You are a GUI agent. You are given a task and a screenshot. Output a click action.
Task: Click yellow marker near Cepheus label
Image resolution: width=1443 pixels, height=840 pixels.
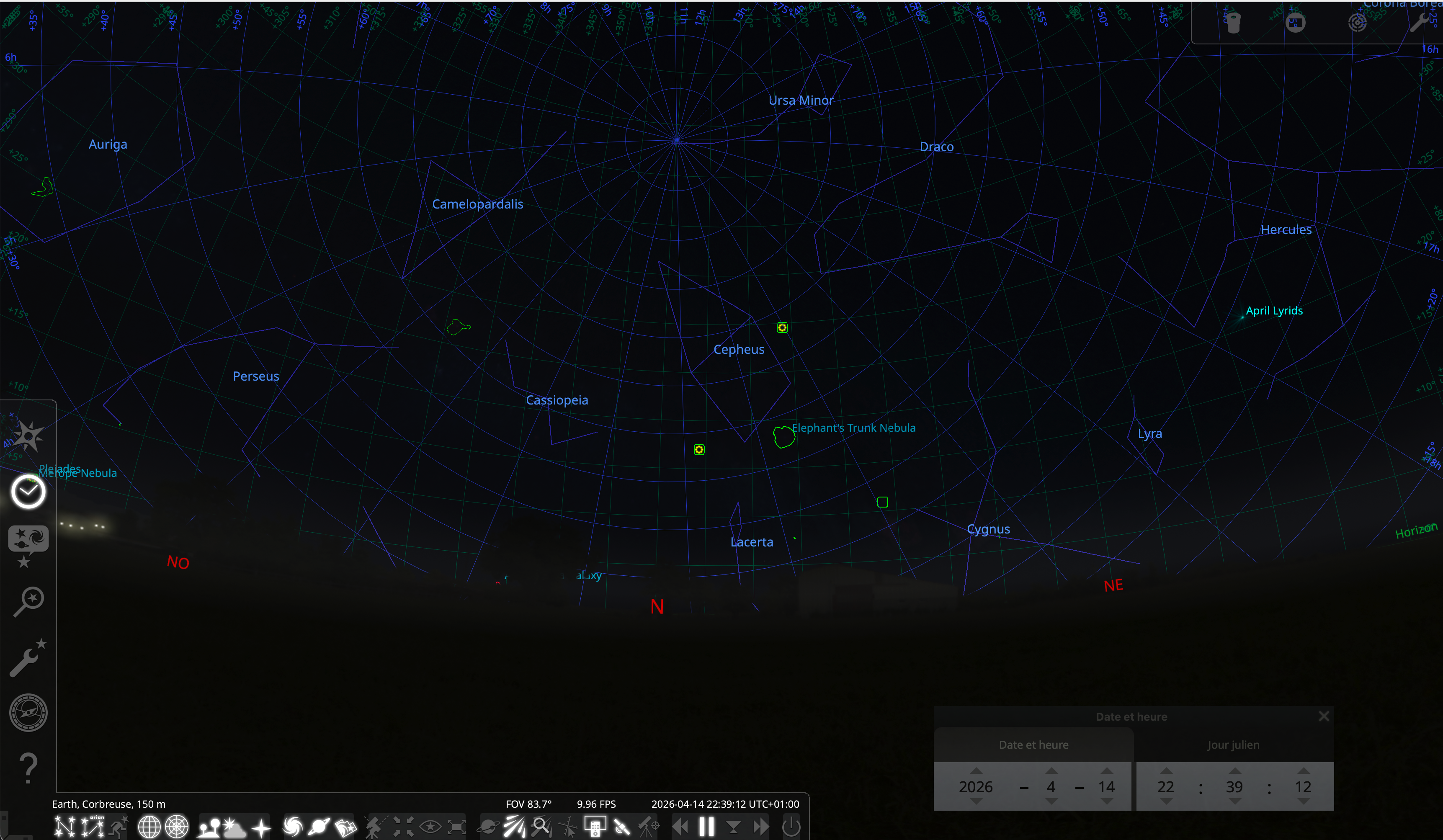(782, 327)
